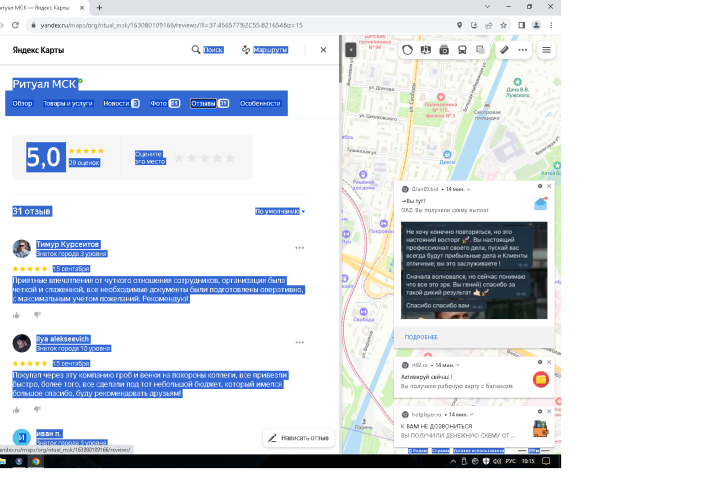The width and height of the screenshot is (720, 480).
Task: Toggle the traffic layer icon on map
Action: point(407,50)
